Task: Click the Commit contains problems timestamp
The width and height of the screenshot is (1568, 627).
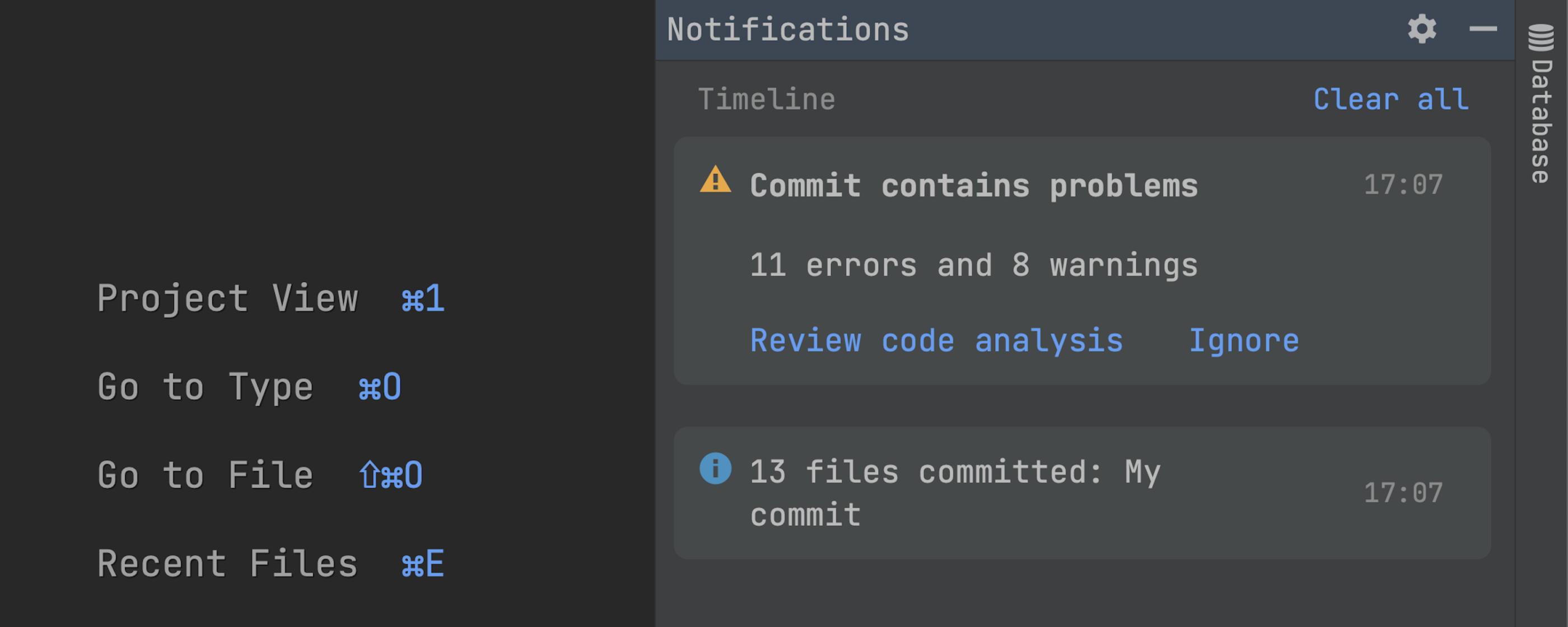Action: [1402, 185]
